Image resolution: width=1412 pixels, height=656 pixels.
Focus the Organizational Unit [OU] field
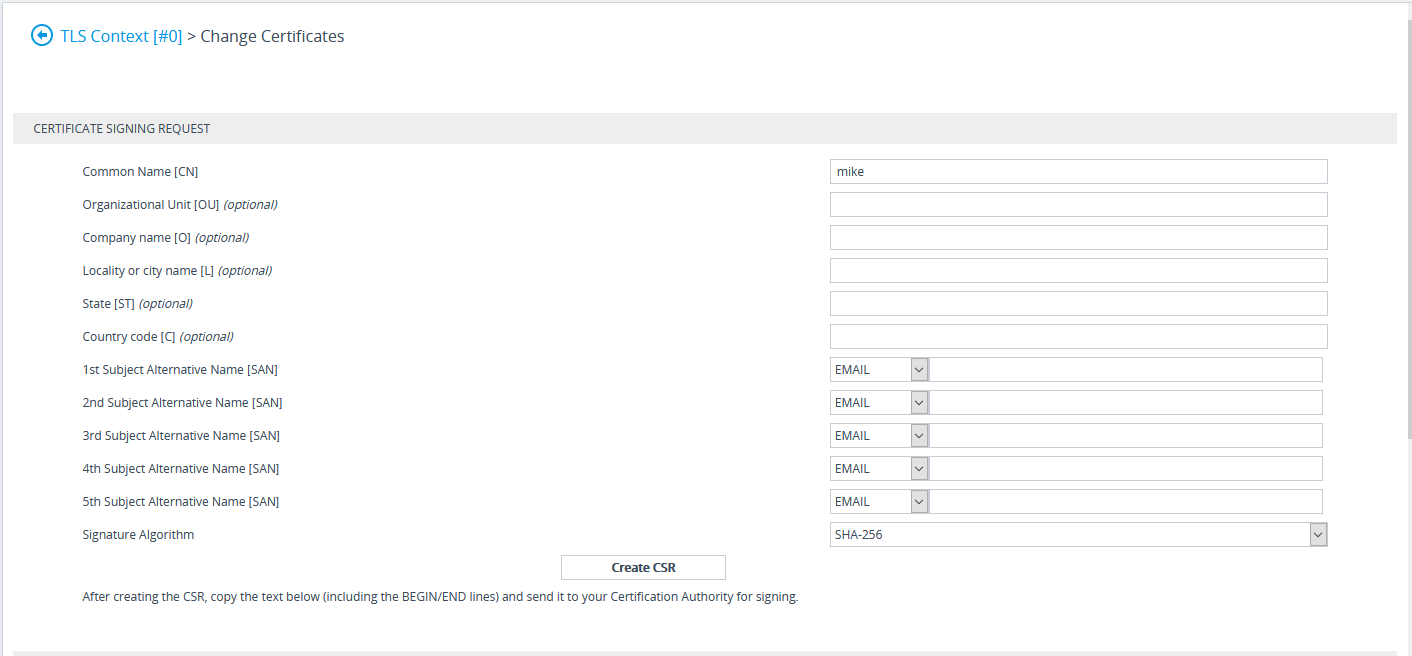coord(1078,205)
